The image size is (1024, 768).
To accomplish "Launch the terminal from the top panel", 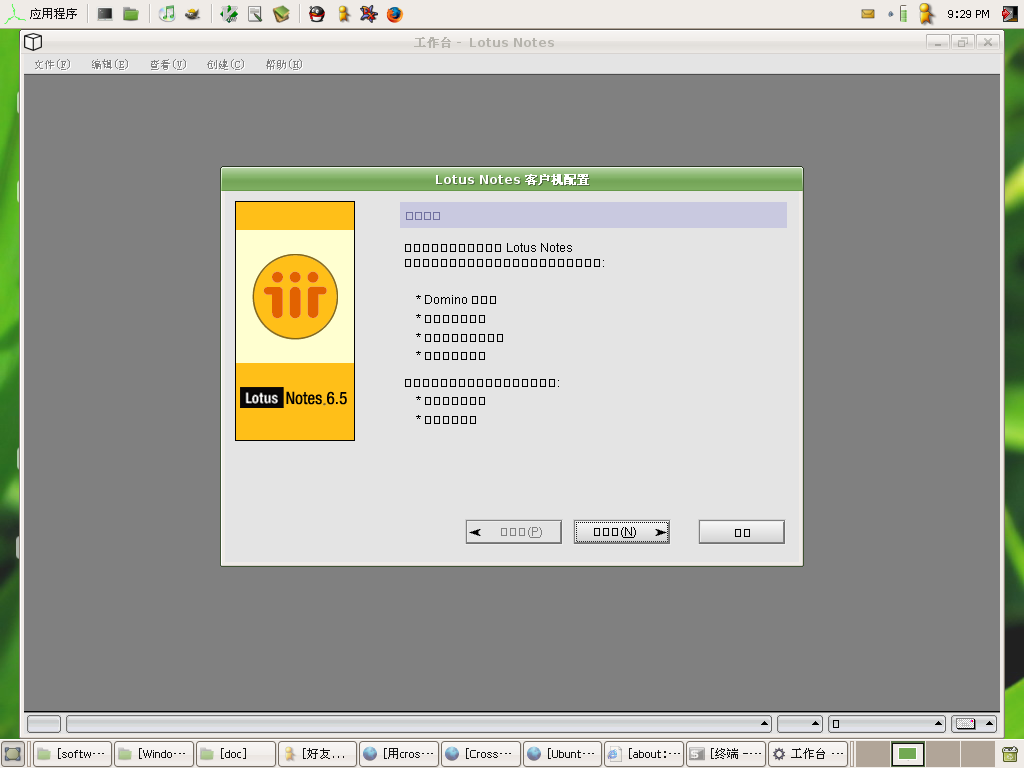I will (105, 14).
